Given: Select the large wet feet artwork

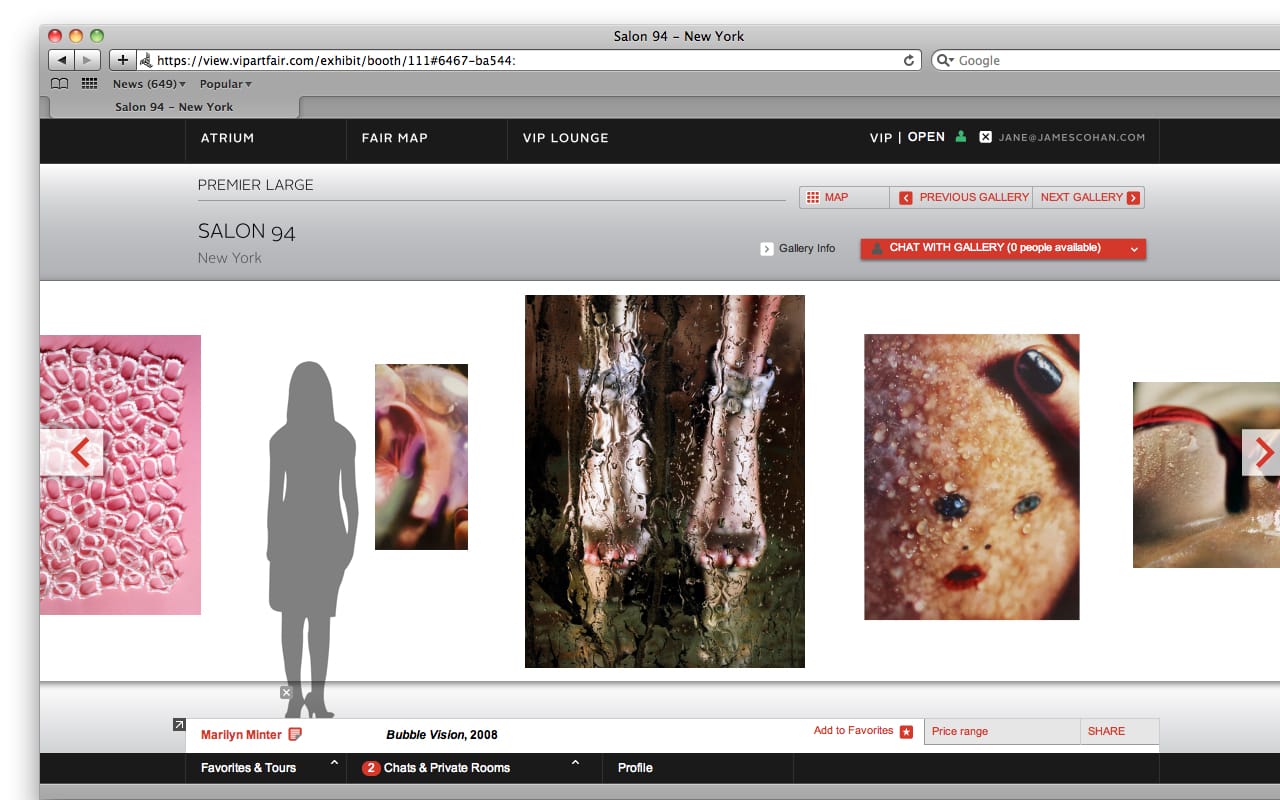Looking at the screenshot, I should 665,481.
